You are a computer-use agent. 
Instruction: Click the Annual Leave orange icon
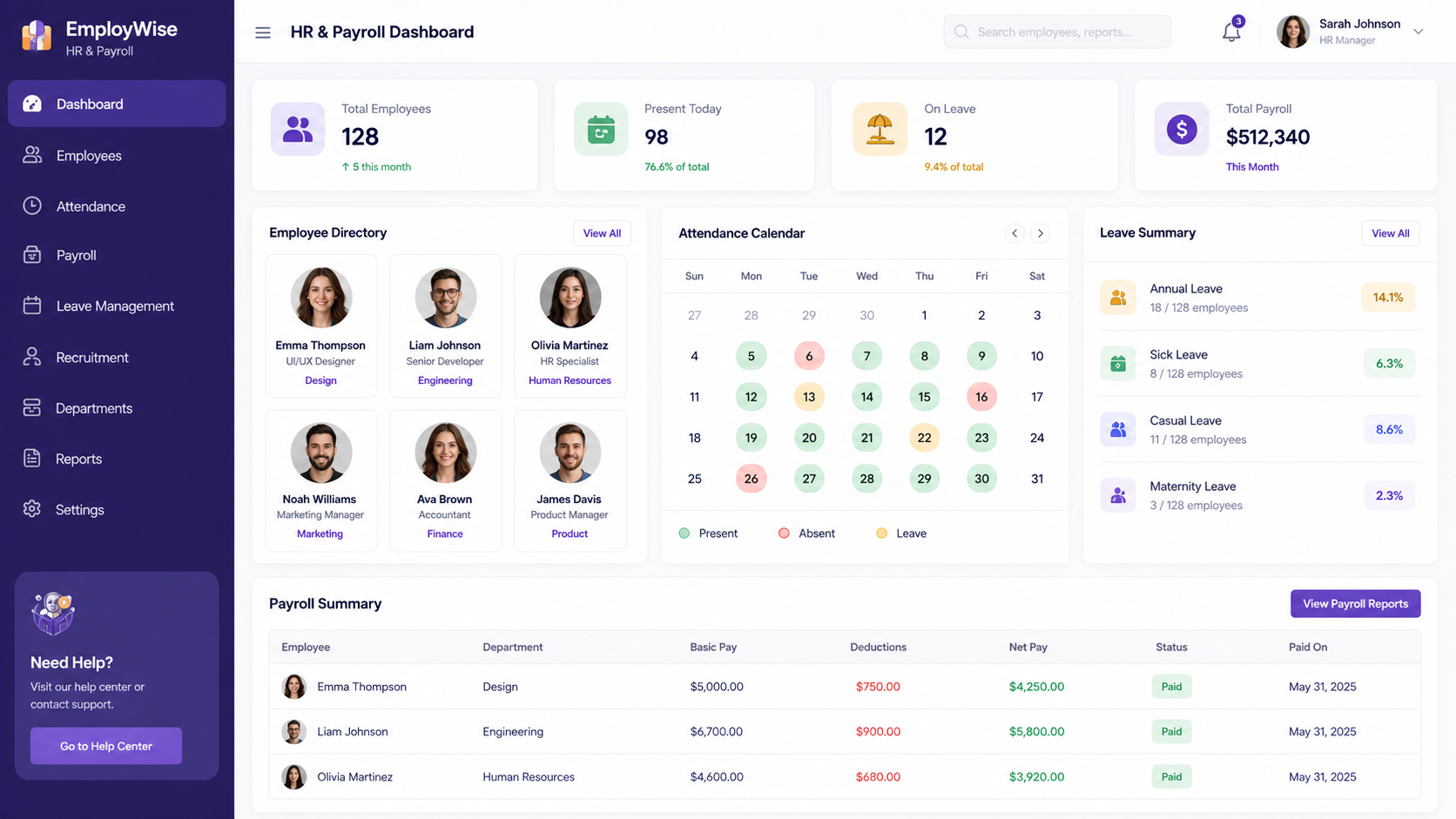(1118, 298)
